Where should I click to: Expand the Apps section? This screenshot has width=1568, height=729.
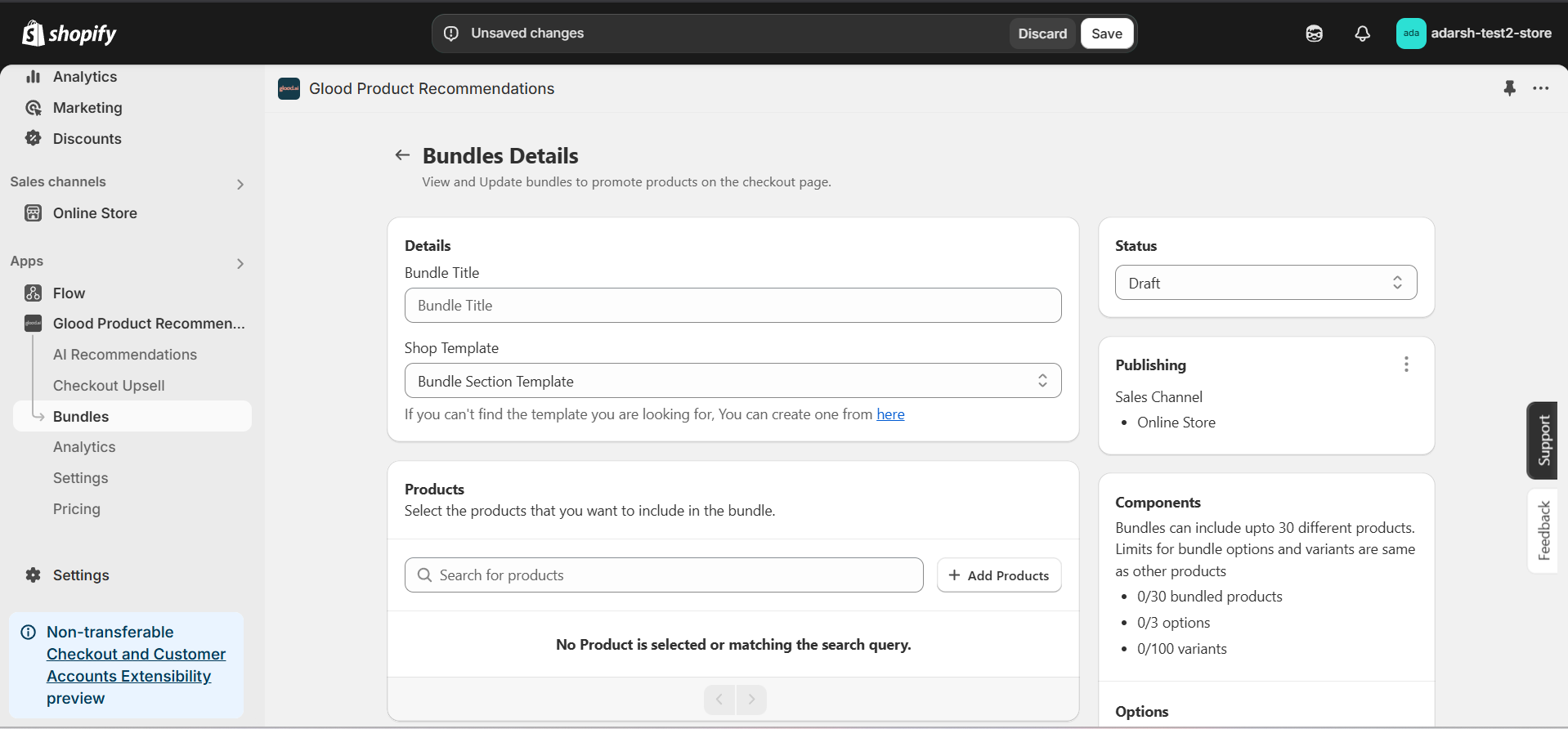pos(240,263)
